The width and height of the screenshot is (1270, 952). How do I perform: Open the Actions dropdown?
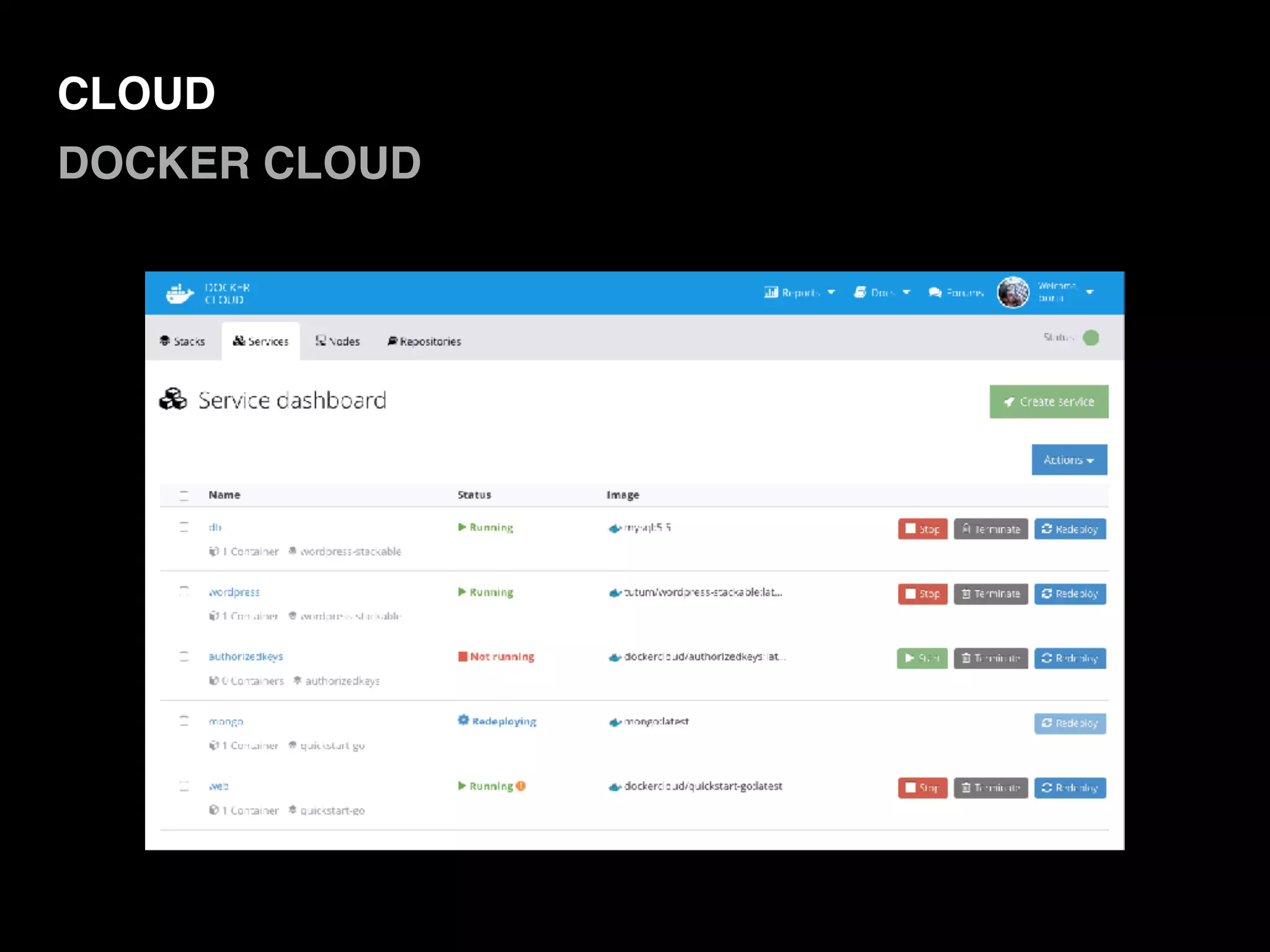pos(1069,460)
